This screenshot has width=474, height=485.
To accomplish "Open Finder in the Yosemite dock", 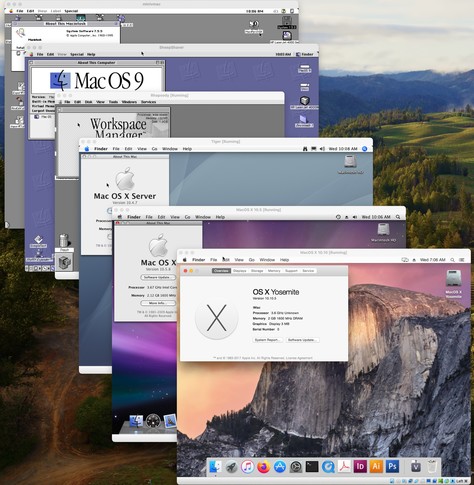I will (215, 467).
